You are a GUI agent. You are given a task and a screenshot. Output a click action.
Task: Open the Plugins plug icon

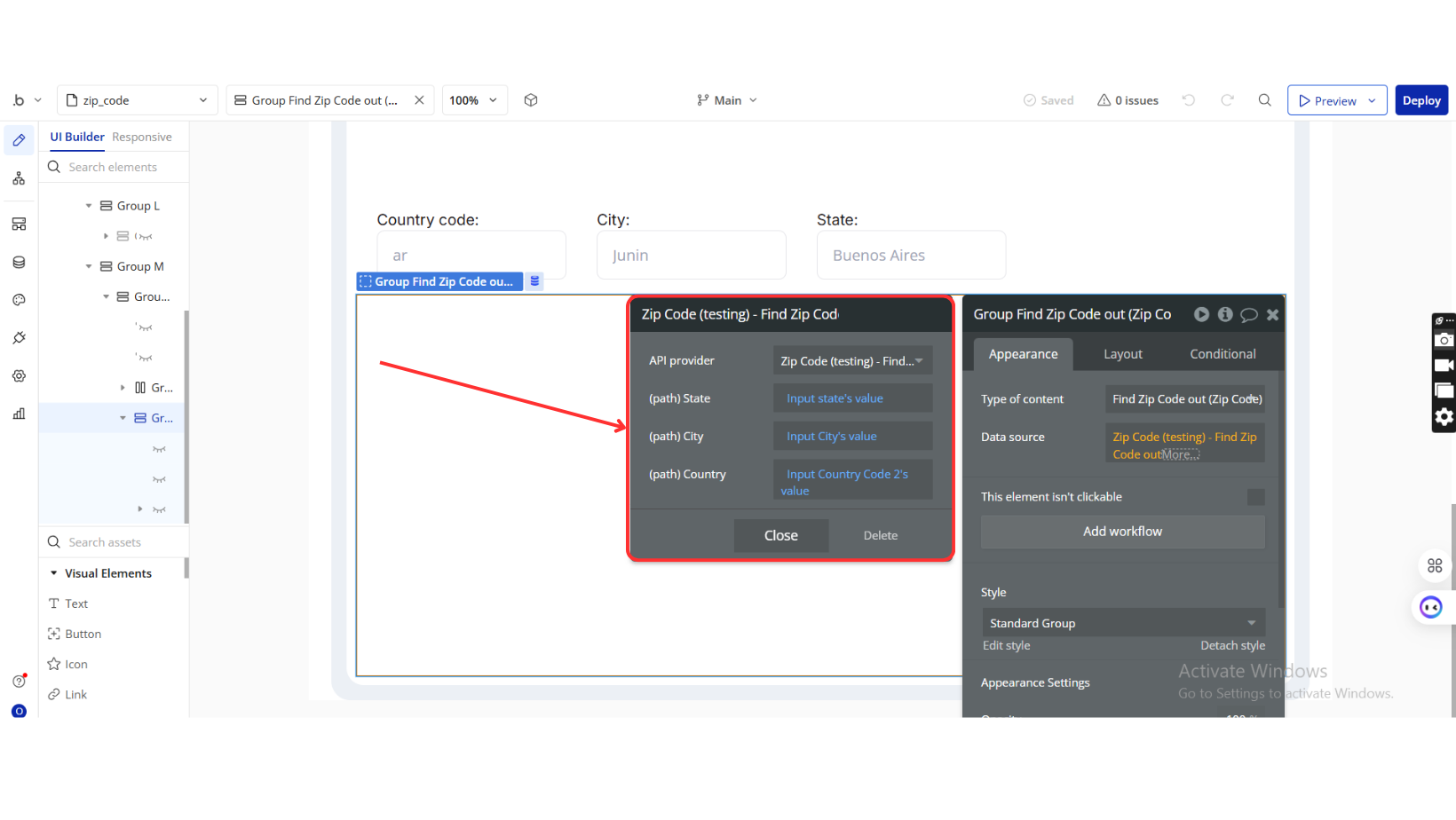point(19,338)
